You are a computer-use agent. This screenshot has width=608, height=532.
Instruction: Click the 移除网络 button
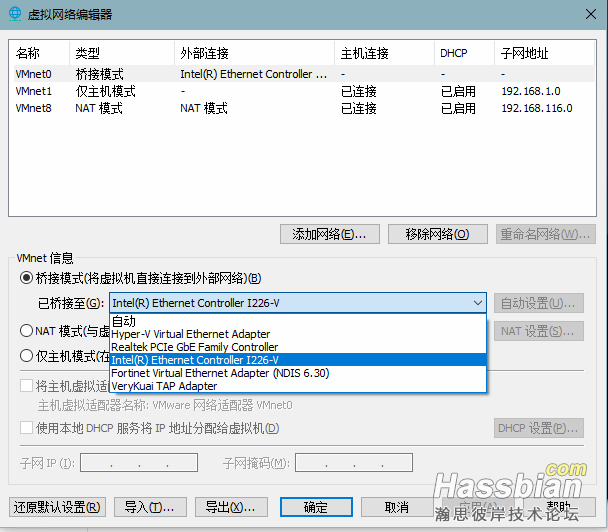437,234
